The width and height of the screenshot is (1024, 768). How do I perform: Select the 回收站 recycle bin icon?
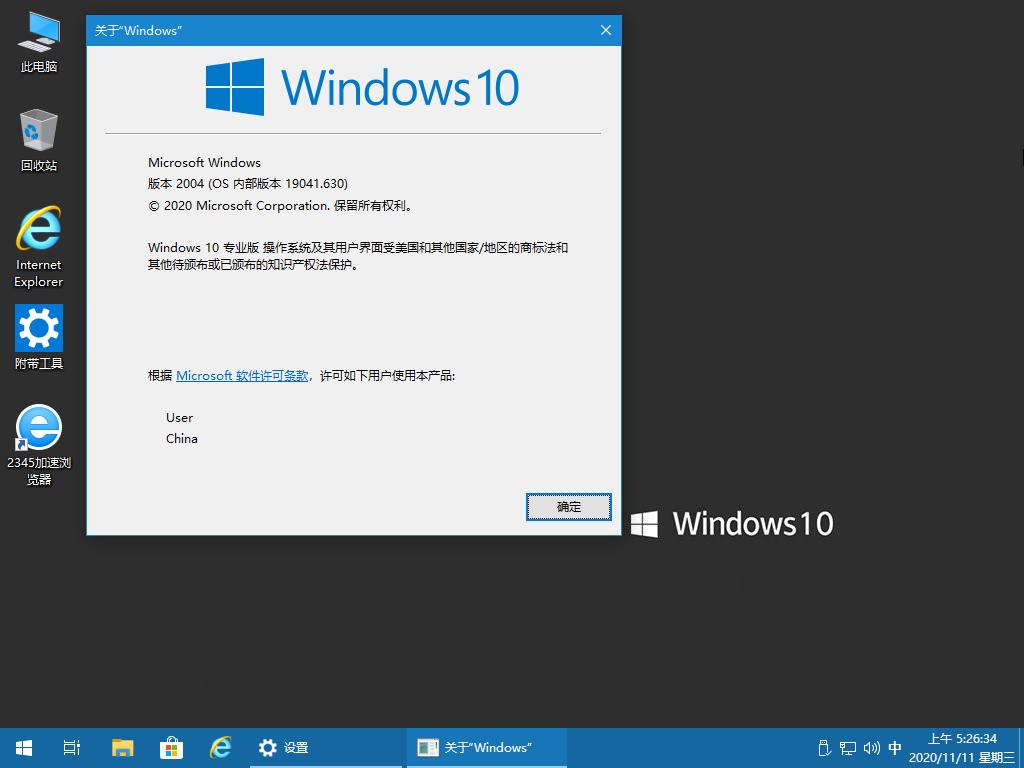coord(39,140)
